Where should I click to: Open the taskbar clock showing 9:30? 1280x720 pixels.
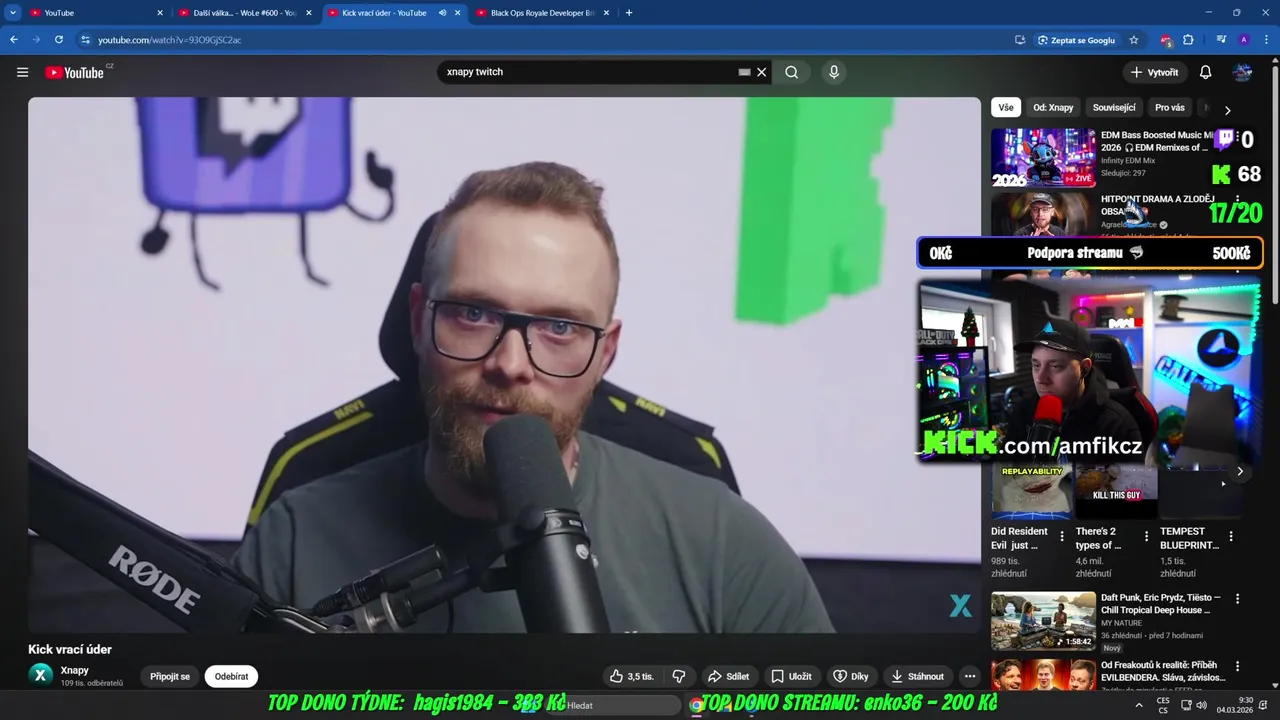[1235, 705]
